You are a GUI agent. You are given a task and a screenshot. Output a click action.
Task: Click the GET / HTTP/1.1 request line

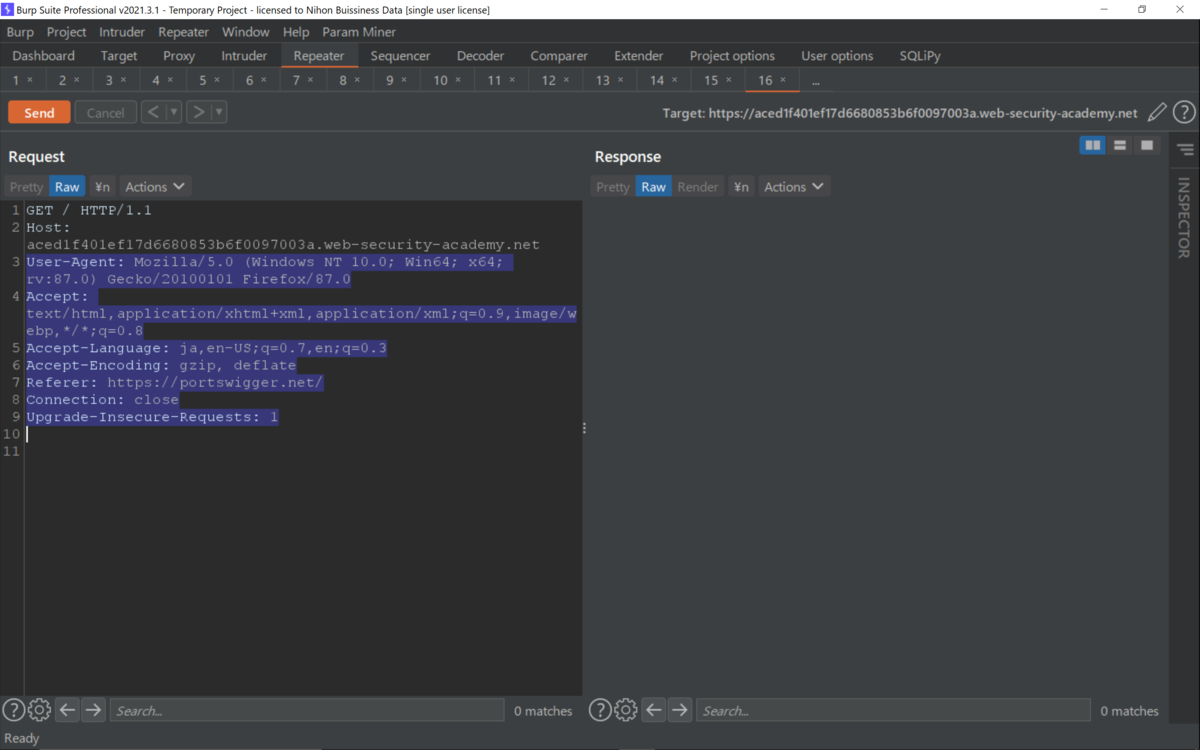(89, 211)
